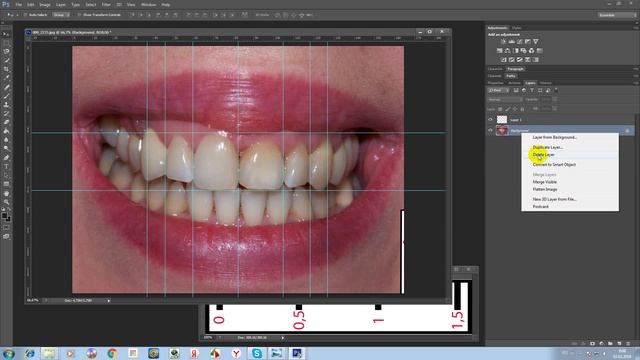
Task: Add a Levels adjustment
Action: click(x=511, y=41)
